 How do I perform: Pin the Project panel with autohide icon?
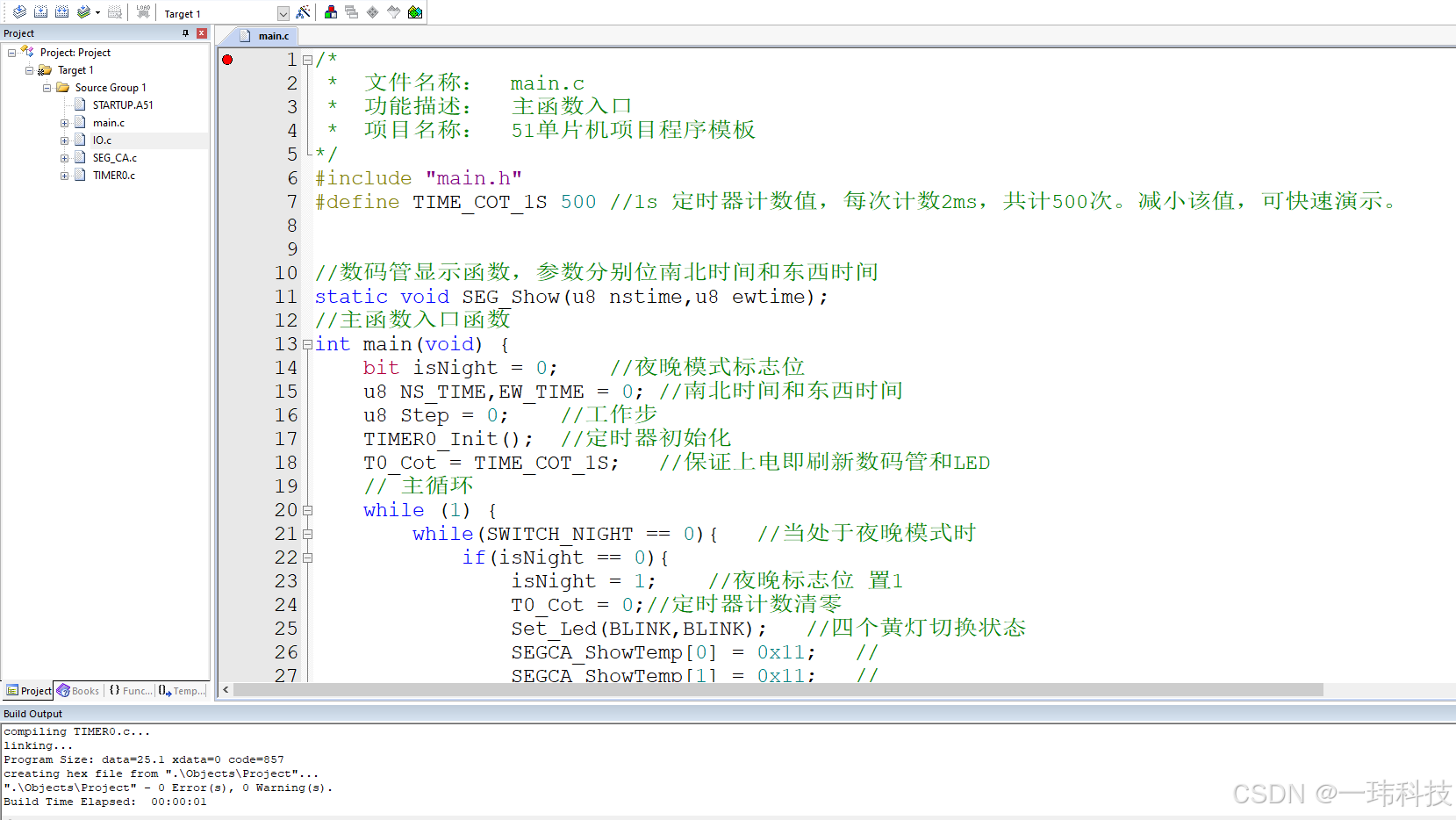coord(186,33)
